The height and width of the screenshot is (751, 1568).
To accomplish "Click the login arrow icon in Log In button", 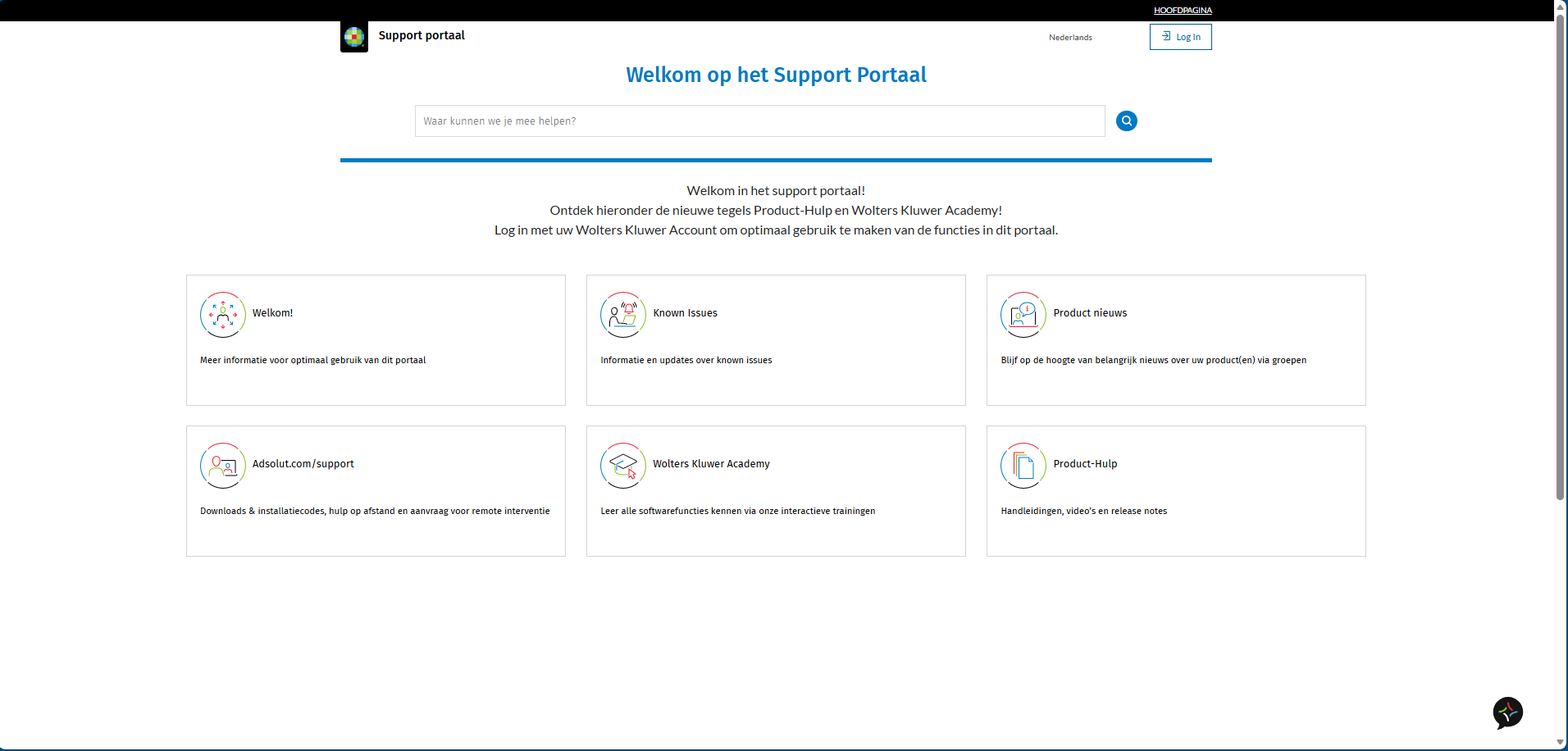I will (1166, 36).
